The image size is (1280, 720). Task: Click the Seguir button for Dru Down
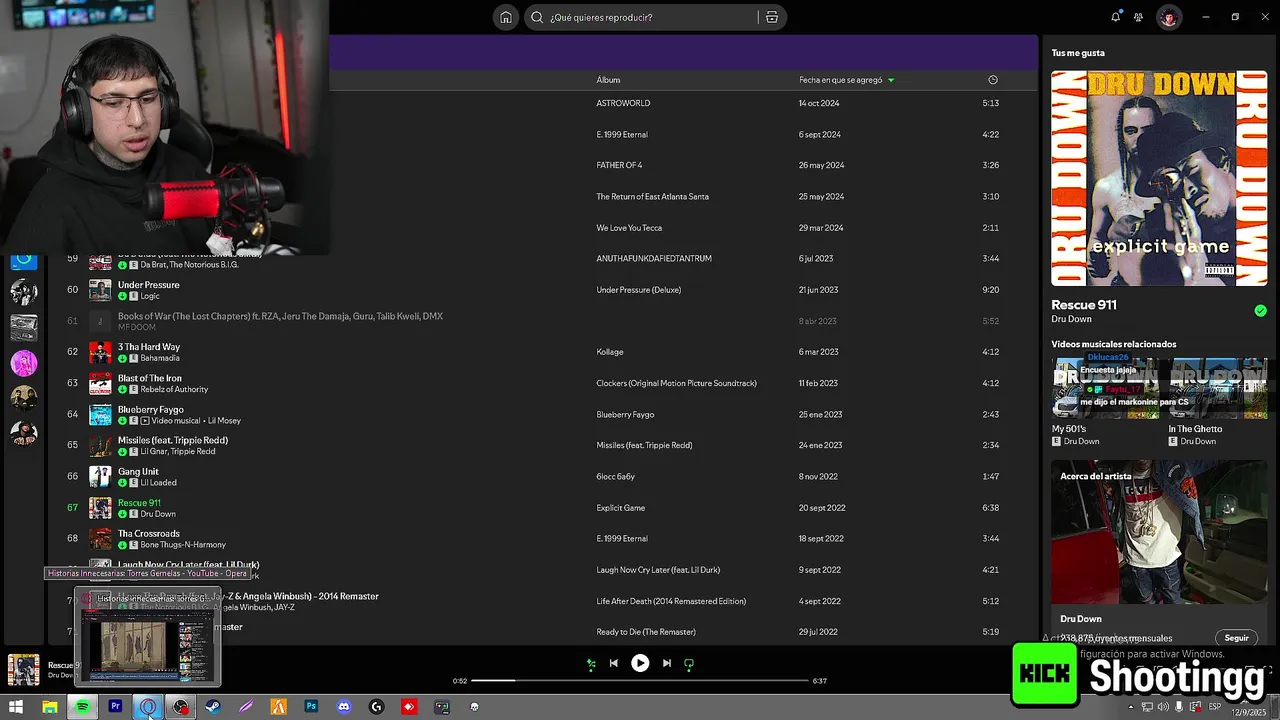(1237, 638)
